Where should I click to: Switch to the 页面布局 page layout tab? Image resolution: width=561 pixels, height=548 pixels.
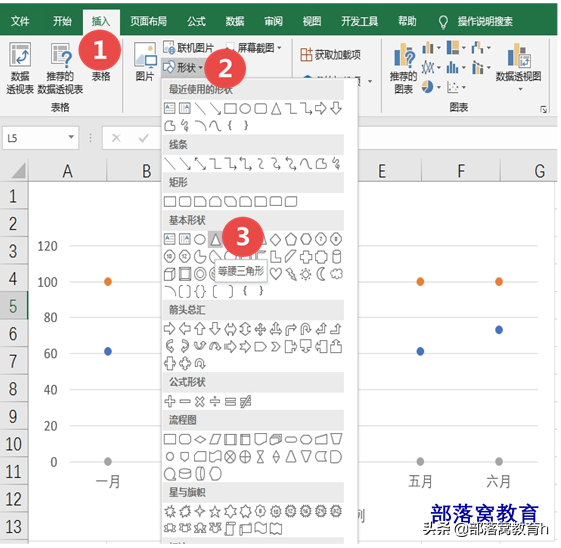click(148, 21)
